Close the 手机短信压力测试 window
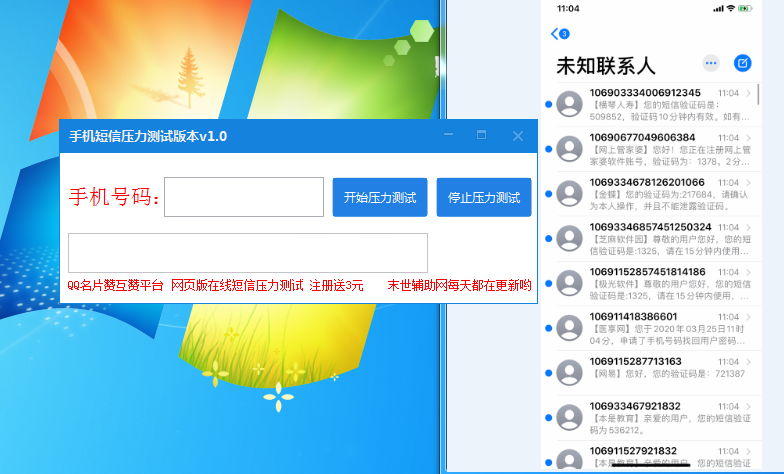 (518, 136)
